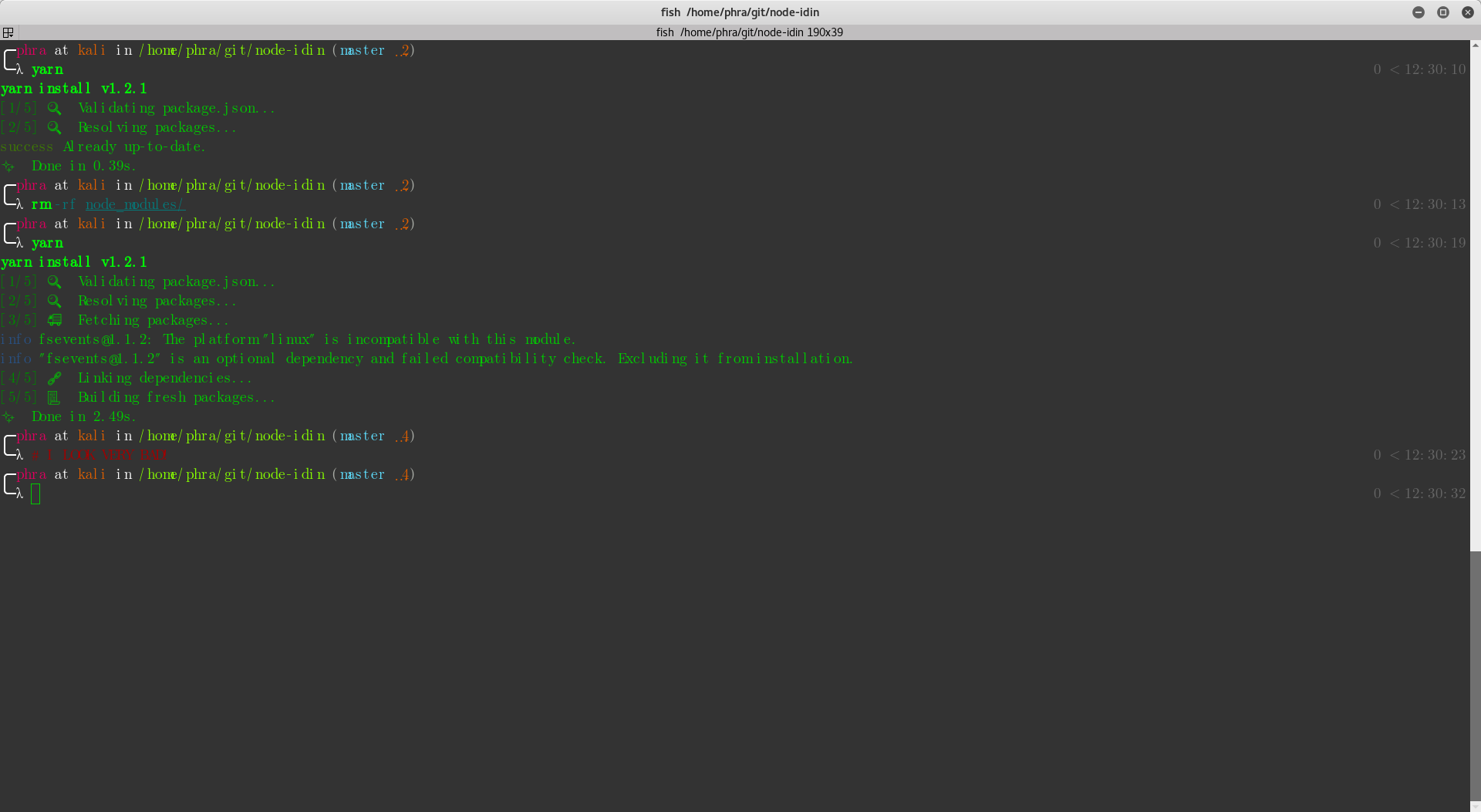Viewport: 1481px width, 812px height.
Task: Click the timestamp '12:30:32'
Action: coord(1435,494)
